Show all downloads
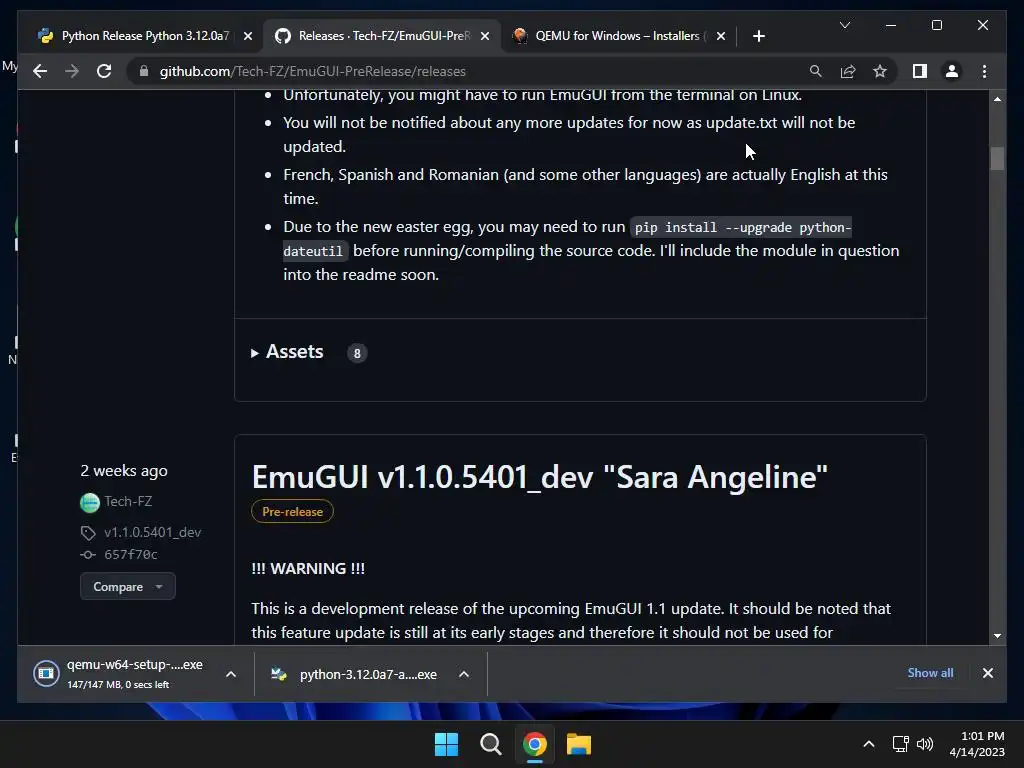 tap(930, 673)
